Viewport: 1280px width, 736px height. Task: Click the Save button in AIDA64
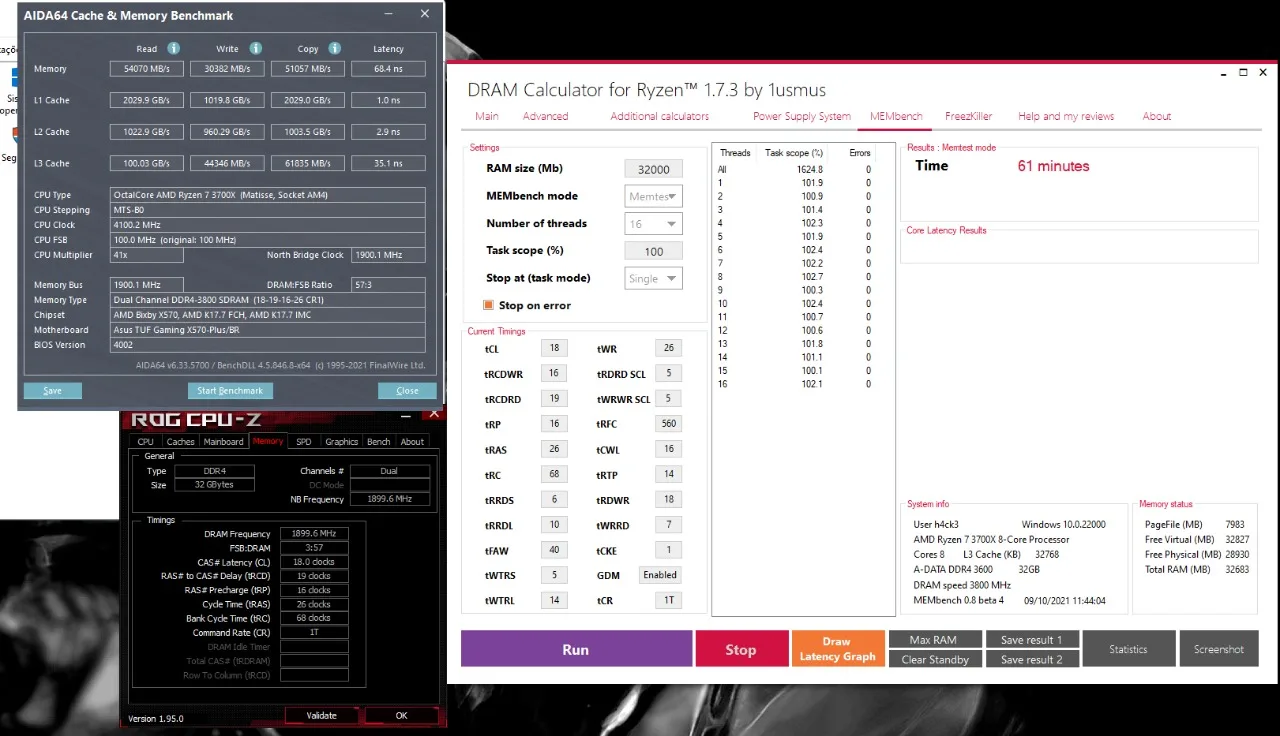(x=53, y=390)
